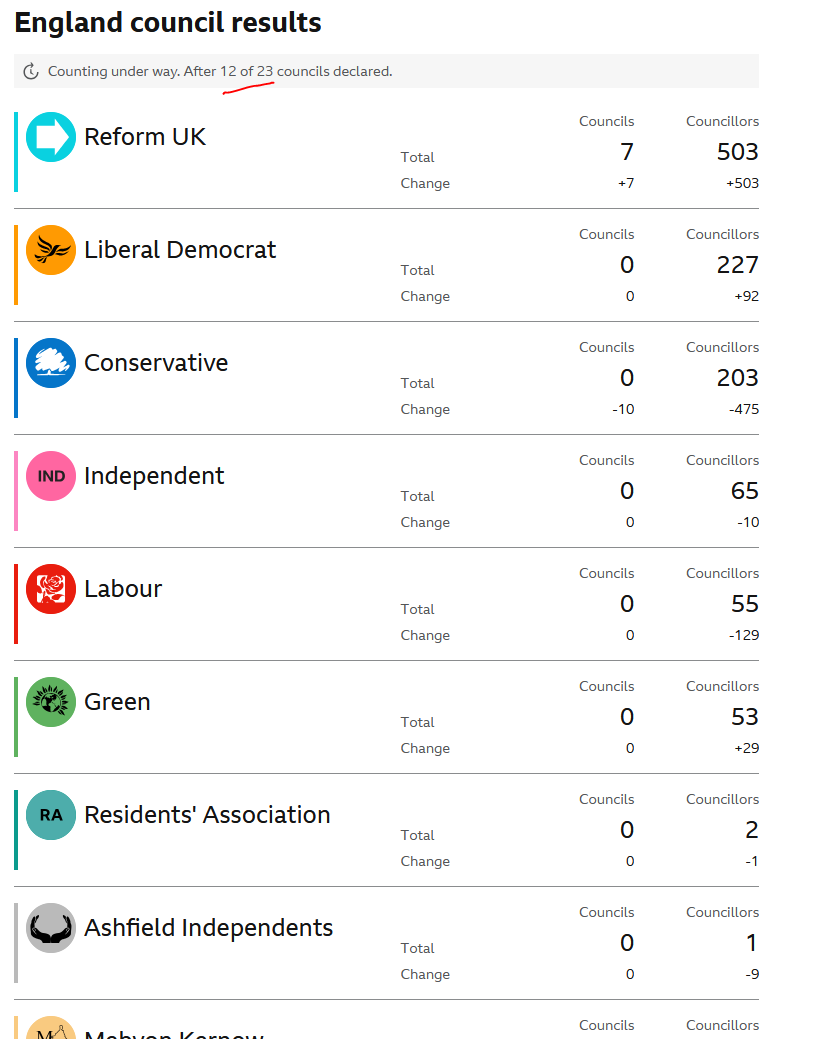
Task: Select the Liberal Democrat party name
Action: pos(180,250)
